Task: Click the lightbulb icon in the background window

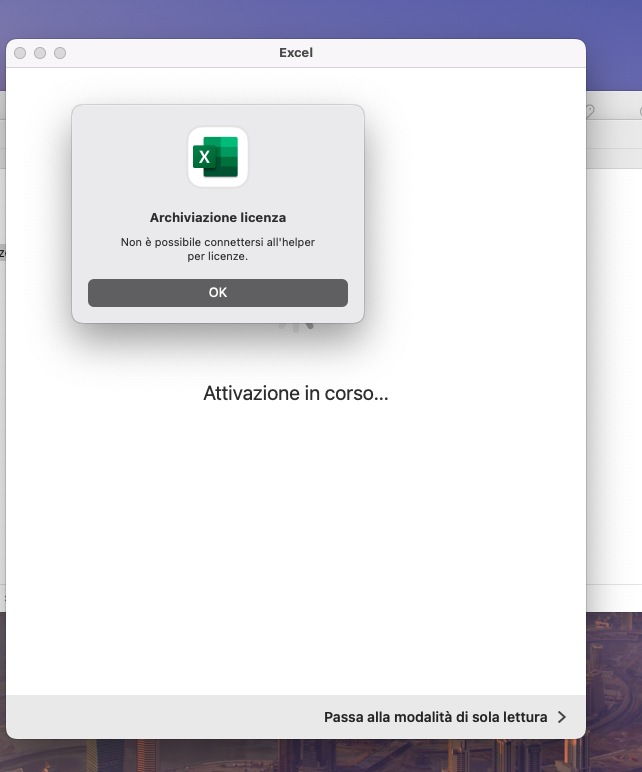Action: click(x=590, y=111)
